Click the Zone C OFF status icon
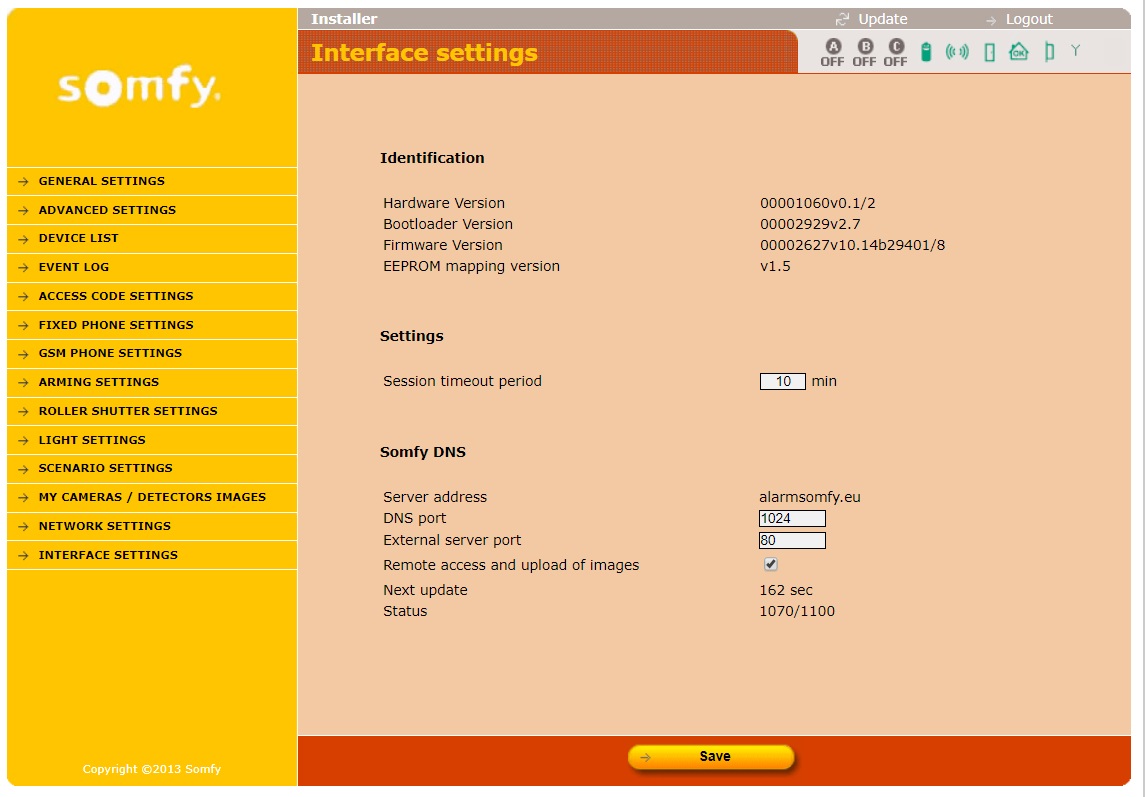1145x797 pixels. (896, 53)
